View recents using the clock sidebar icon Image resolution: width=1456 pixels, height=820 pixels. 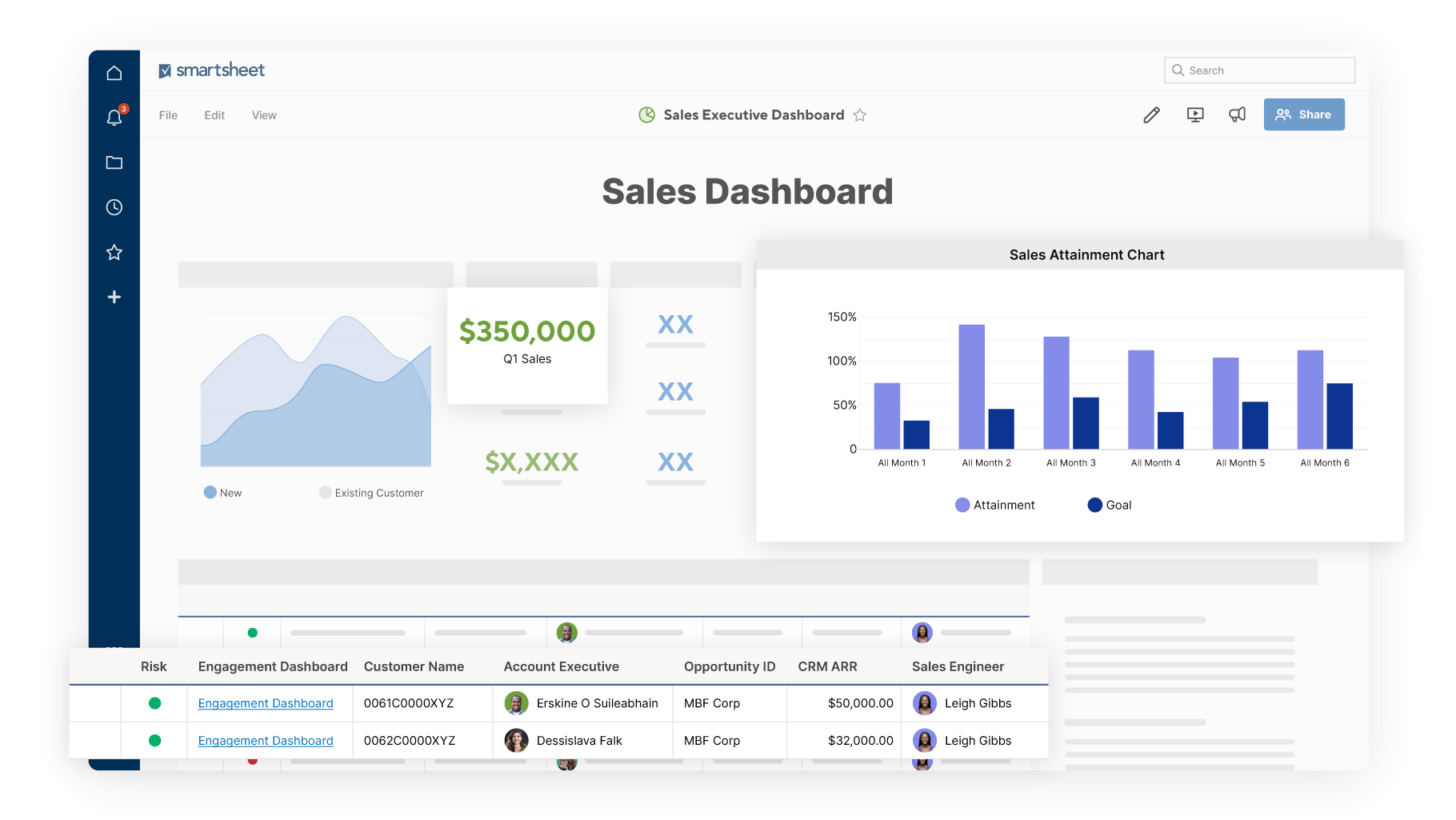click(114, 207)
